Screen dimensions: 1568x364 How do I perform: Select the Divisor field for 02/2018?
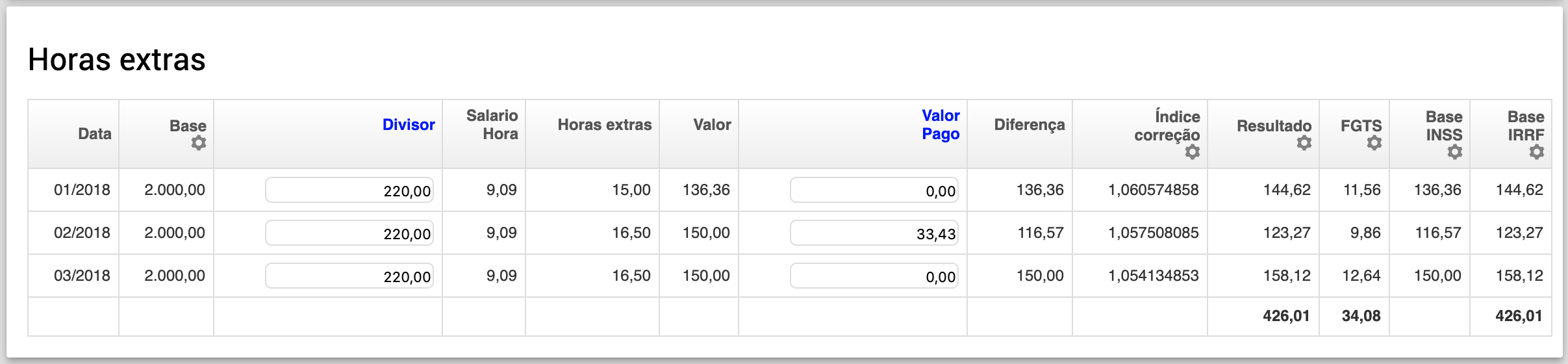click(349, 233)
